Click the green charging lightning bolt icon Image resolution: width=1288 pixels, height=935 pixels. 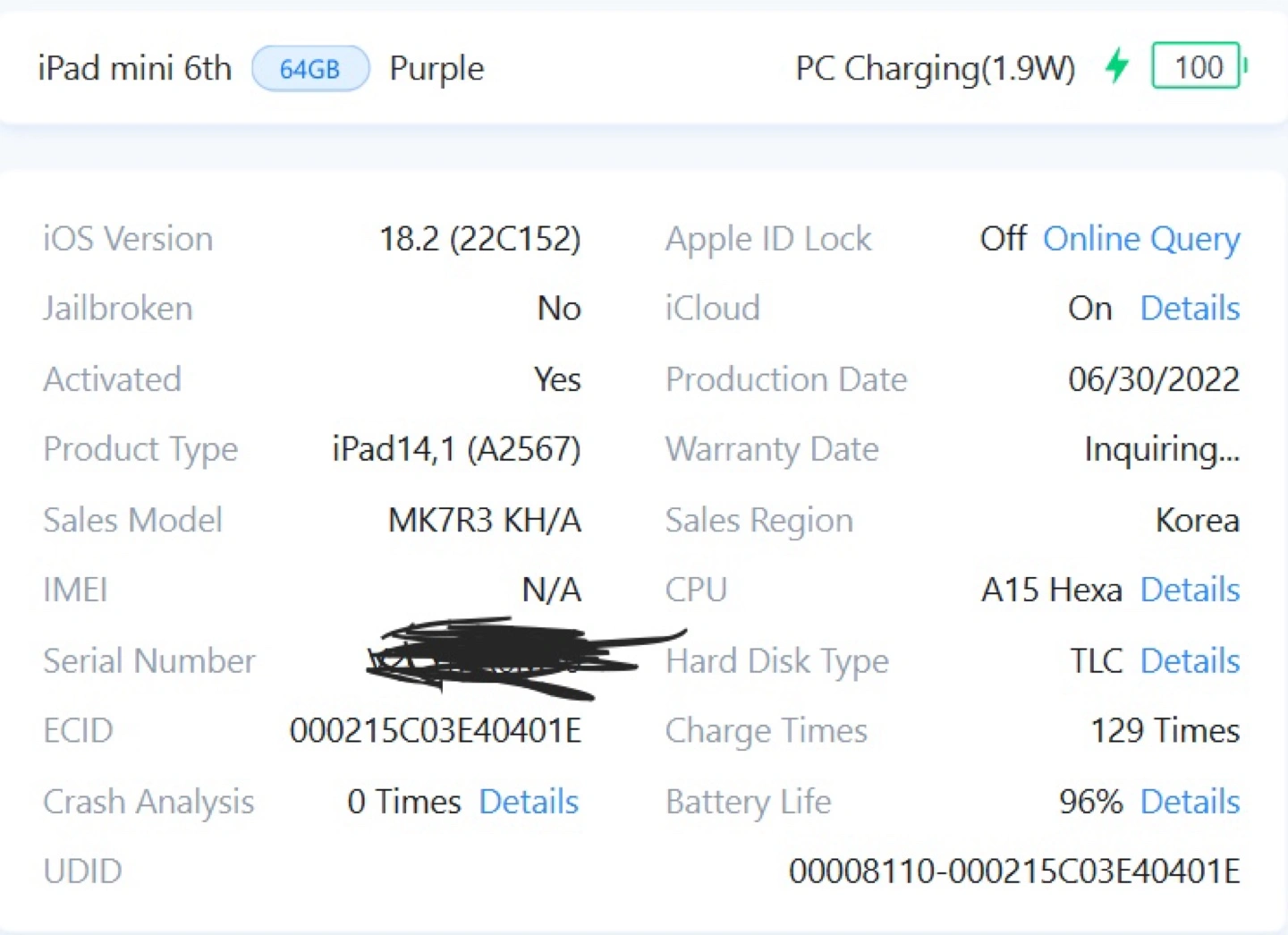pyautogui.click(x=1116, y=65)
